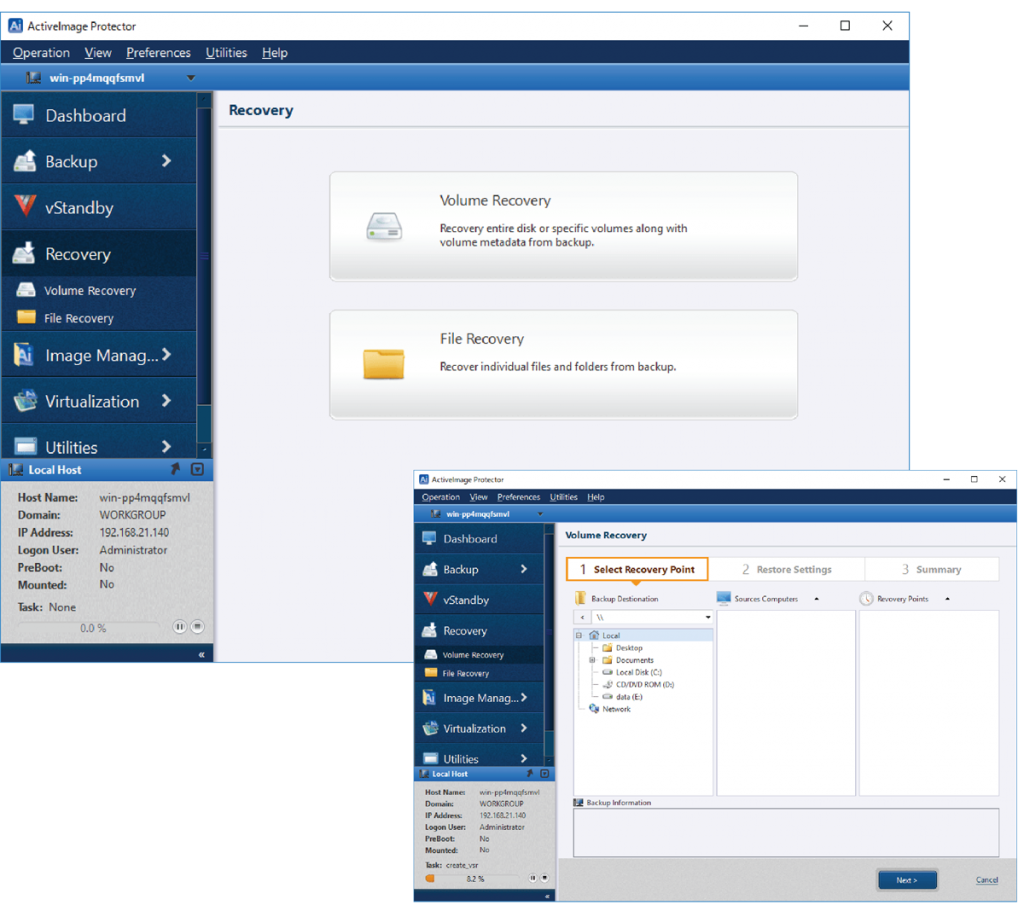Click the Volume Recovery drive icon in main panel

[383, 227]
